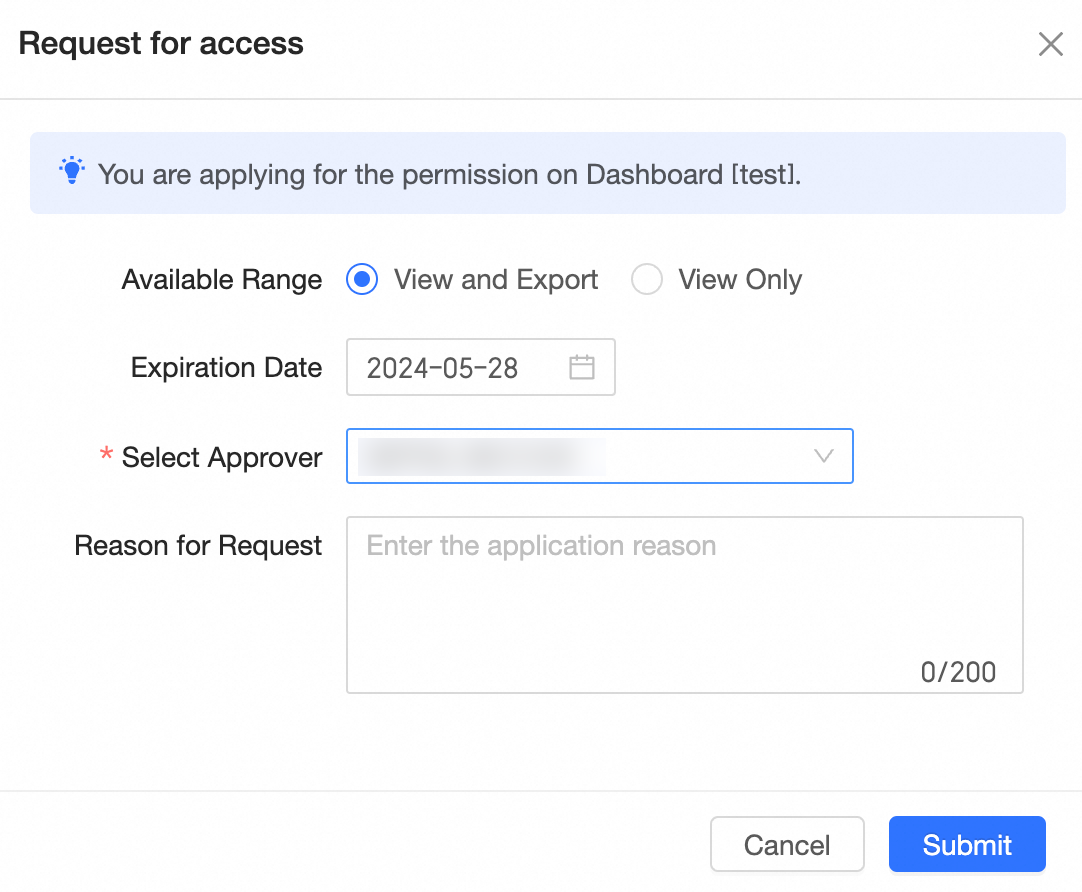Open the calendar picker icon
The image size is (1082, 892).
pos(582,368)
